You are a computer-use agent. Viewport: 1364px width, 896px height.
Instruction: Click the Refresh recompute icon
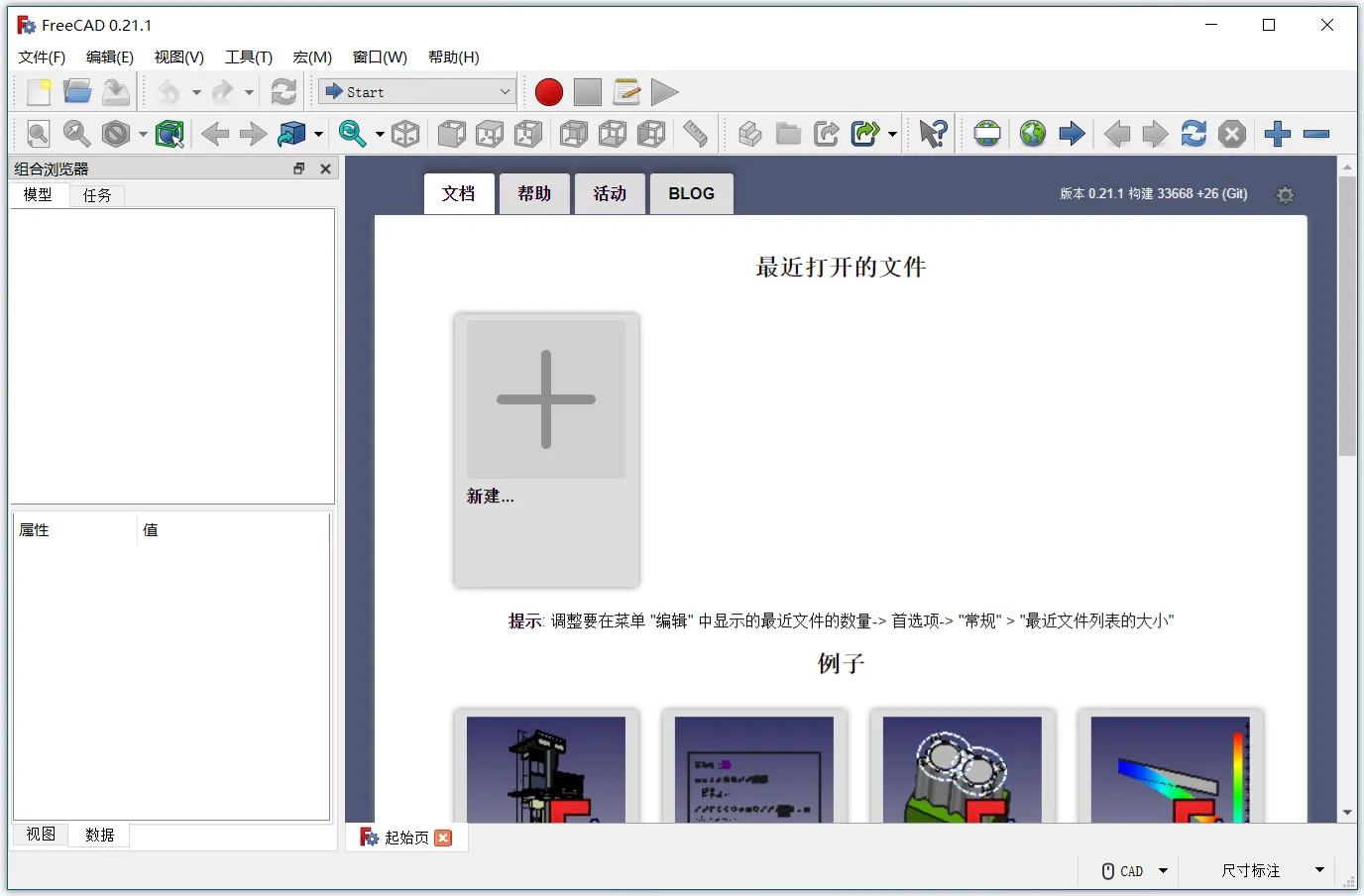click(x=284, y=92)
